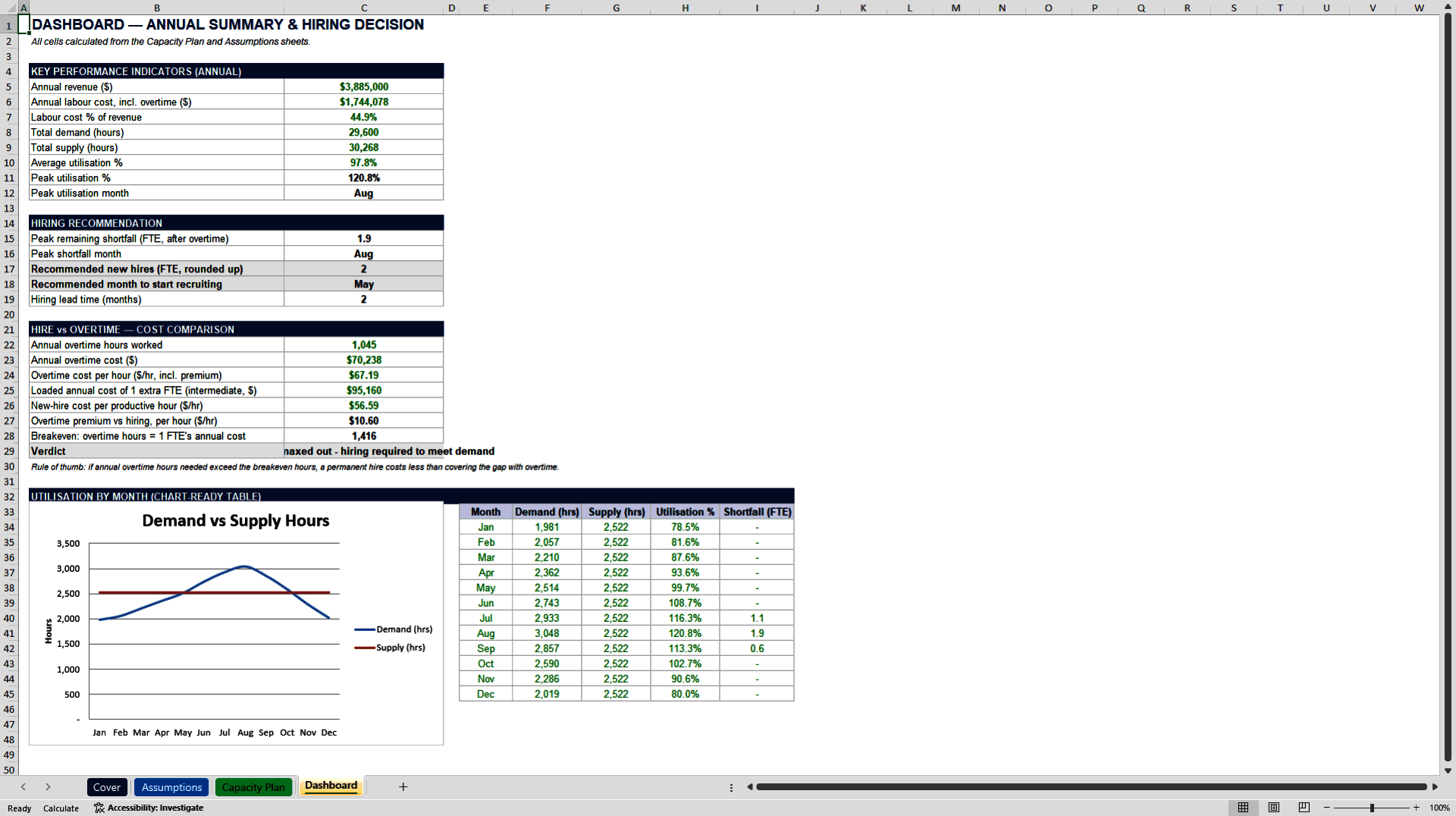Screen dimensions: 1456x816
Task: Select row 29 header
Action: click(x=9, y=451)
